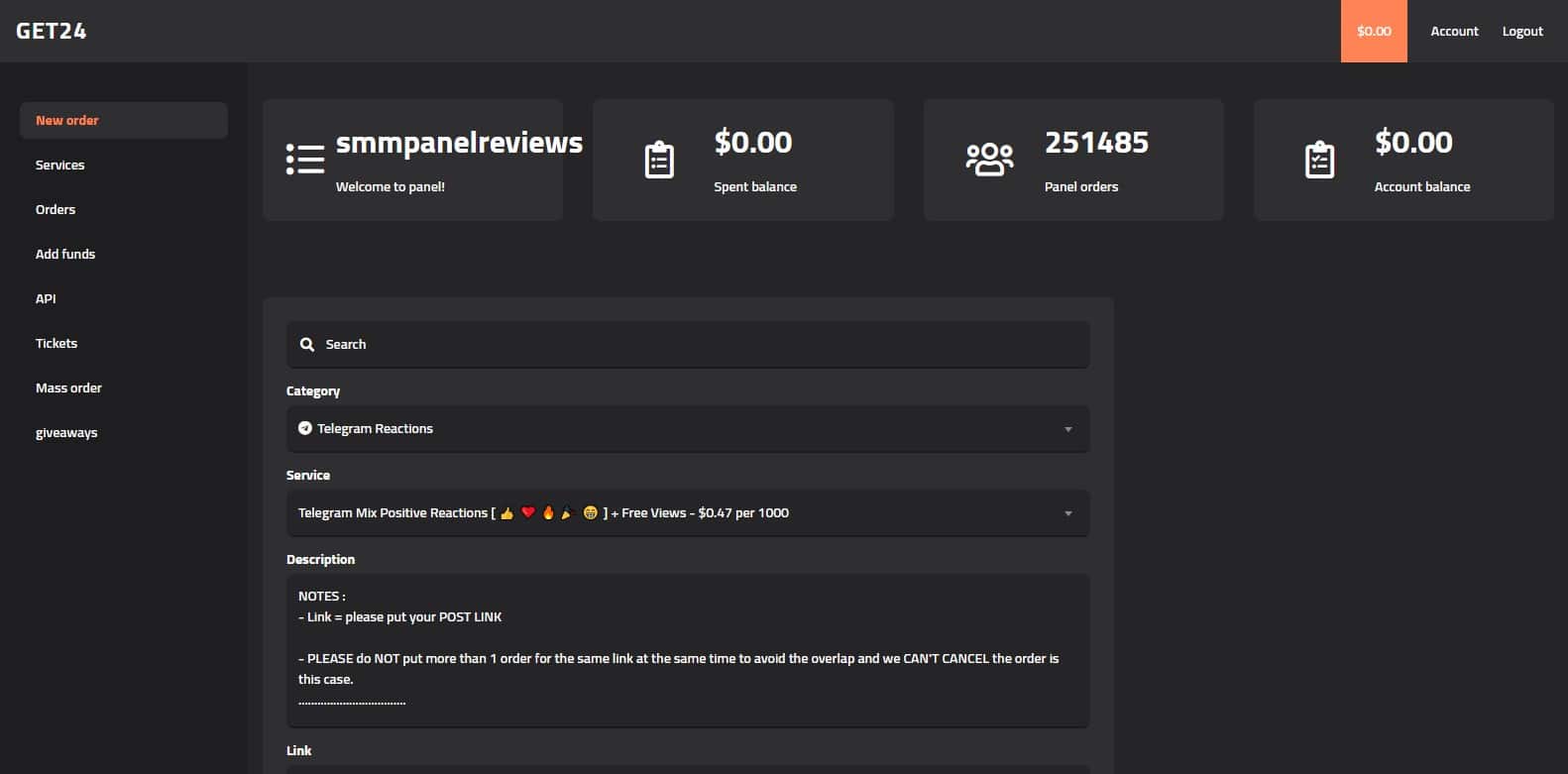Open the New order menu item

(67, 121)
